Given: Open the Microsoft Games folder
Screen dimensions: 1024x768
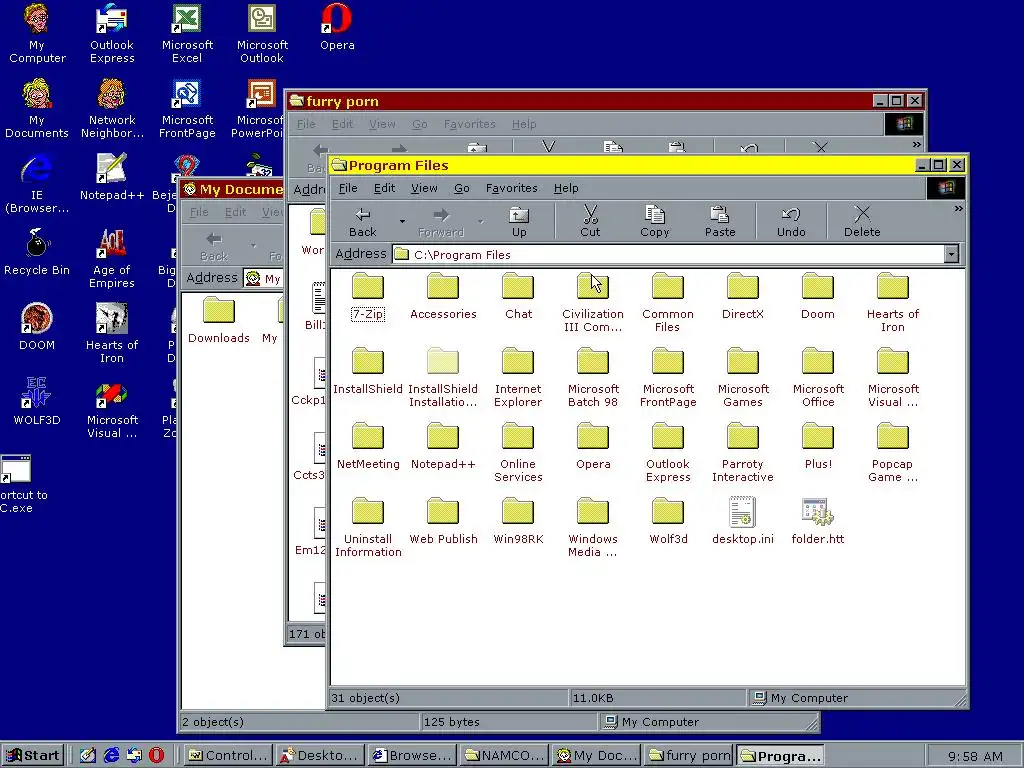Looking at the screenshot, I should 743,377.
